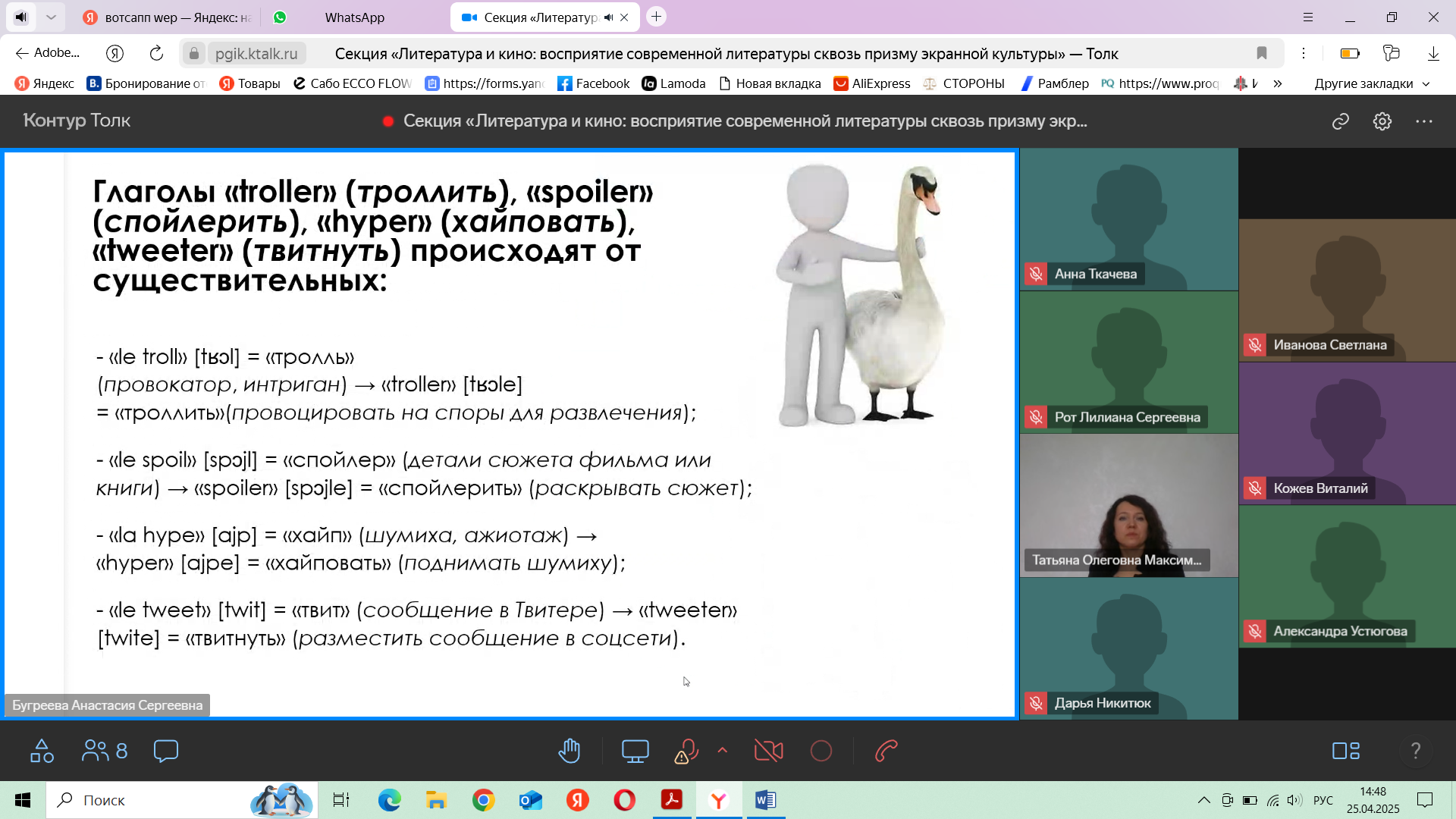Open a new browser tab
The image size is (1456, 819).
(x=656, y=17)
